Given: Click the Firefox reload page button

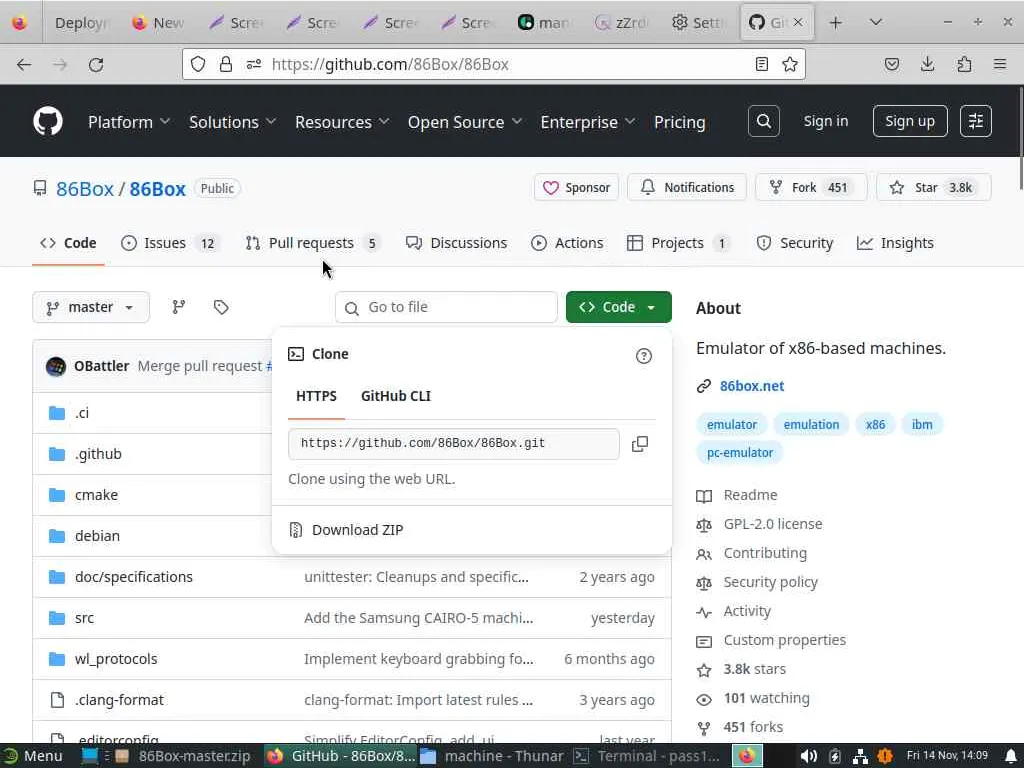Looking at the screenshot, I should (96, 64).
